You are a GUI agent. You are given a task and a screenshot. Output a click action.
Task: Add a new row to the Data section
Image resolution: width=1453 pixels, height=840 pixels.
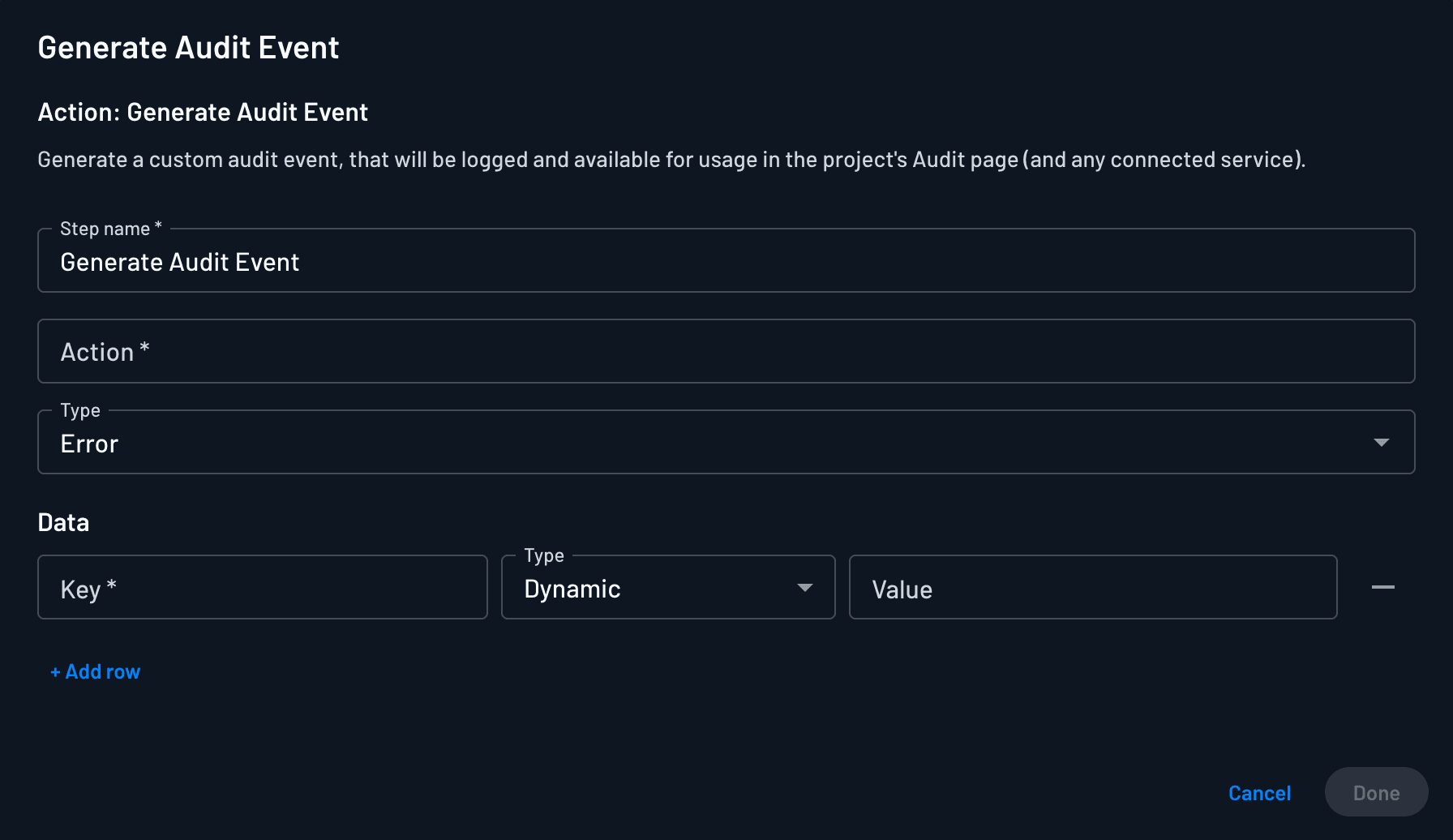[95, 671]
